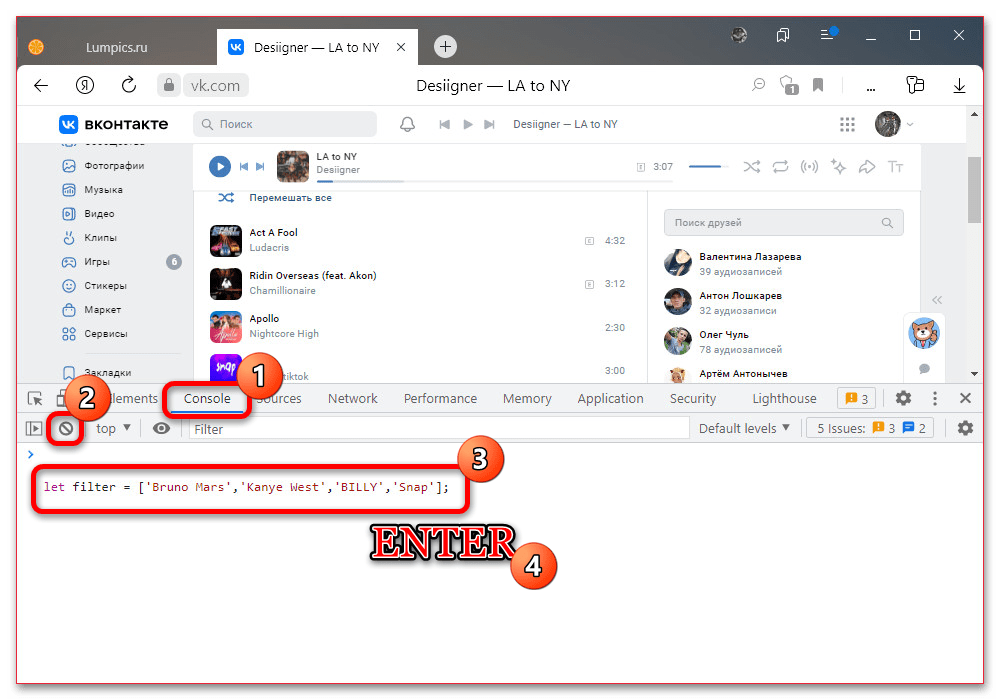Viewport: 1000px width, 700px height.
Task: Switch to the Lighthouse tab
Action: [x=784, y=398]
